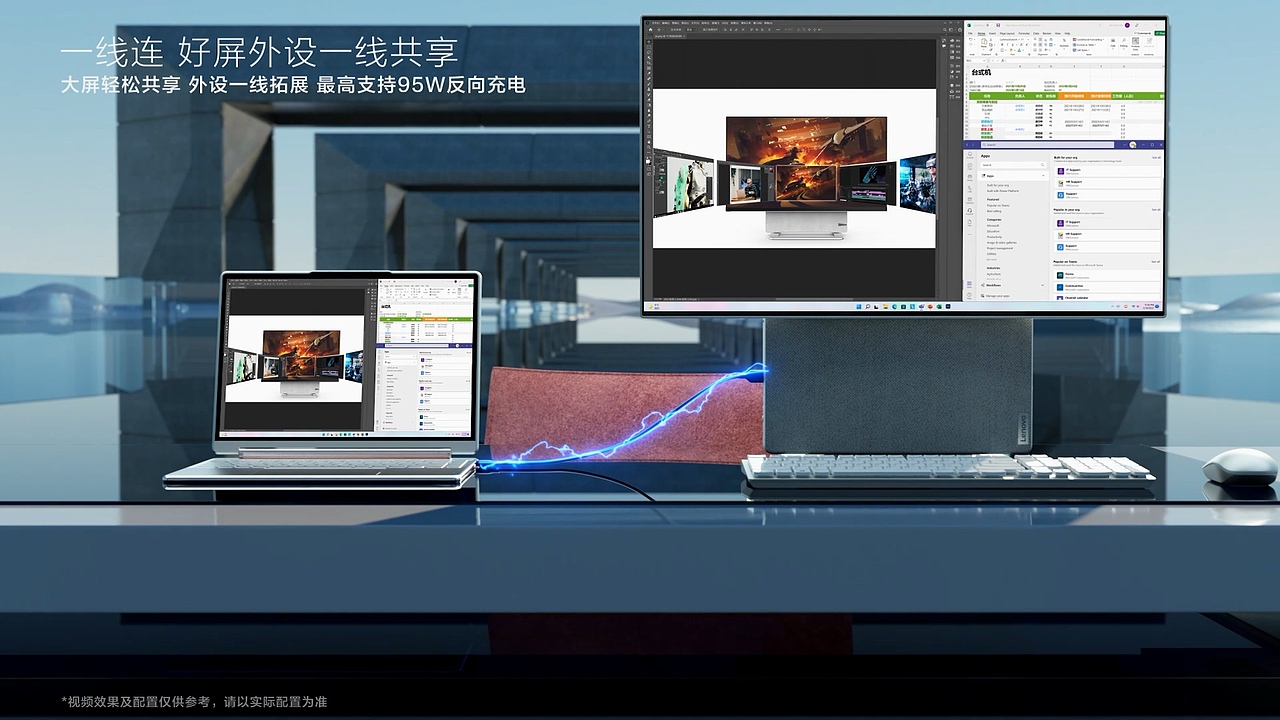Click the taskbar clock on monitor
This screenshot has width=1280, height=720.
coord(1149,306)
